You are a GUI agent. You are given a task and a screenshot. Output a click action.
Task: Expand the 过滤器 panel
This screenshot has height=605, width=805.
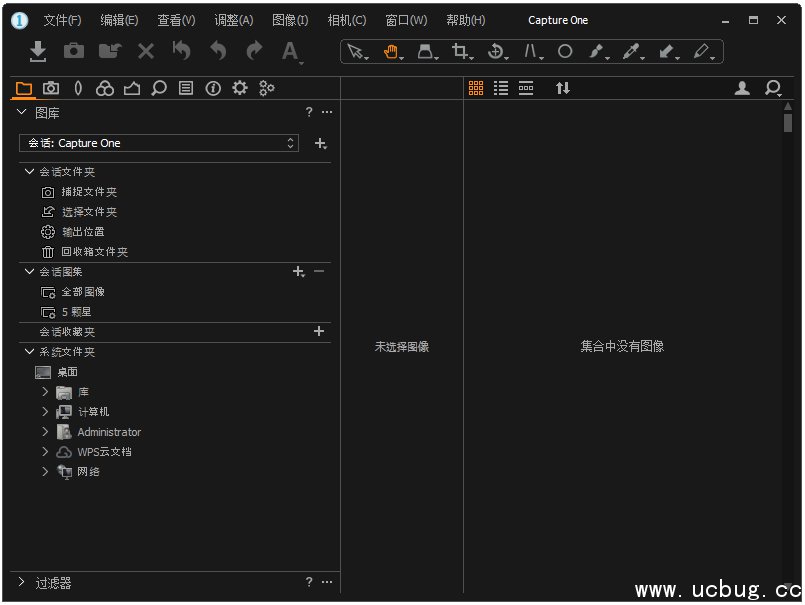22,582
